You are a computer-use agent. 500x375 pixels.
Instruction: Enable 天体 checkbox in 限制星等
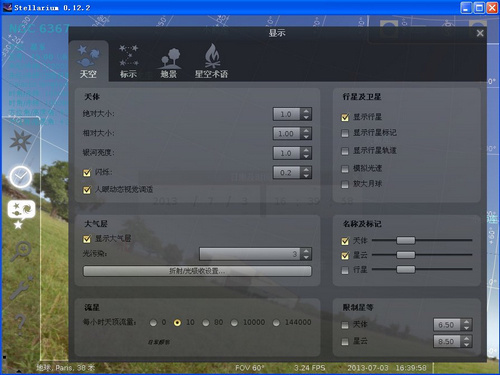(x=345, y=325)
